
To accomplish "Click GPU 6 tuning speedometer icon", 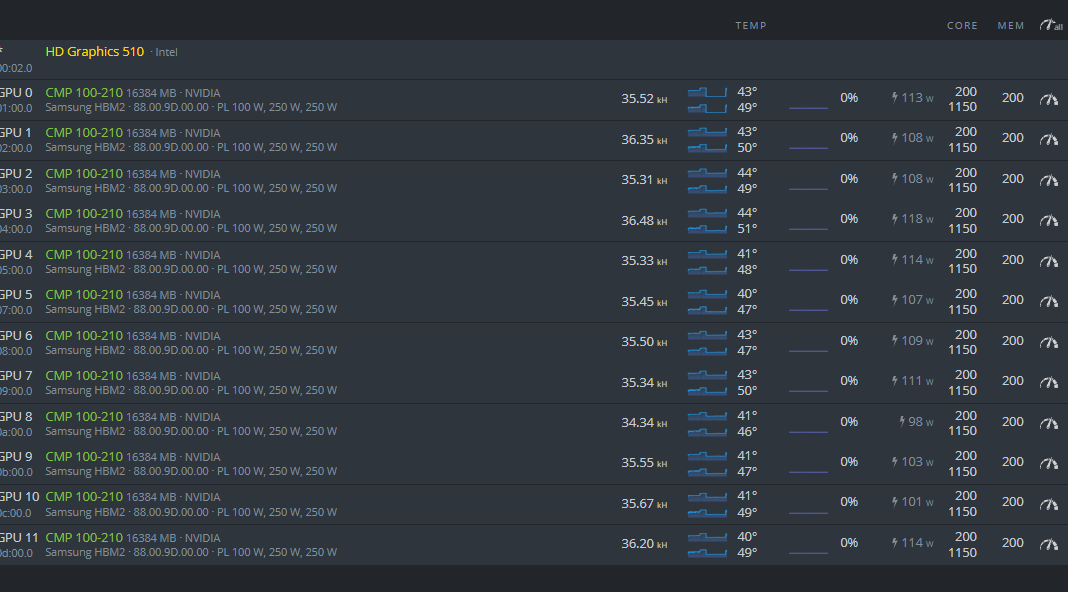I will [1048, 342].
